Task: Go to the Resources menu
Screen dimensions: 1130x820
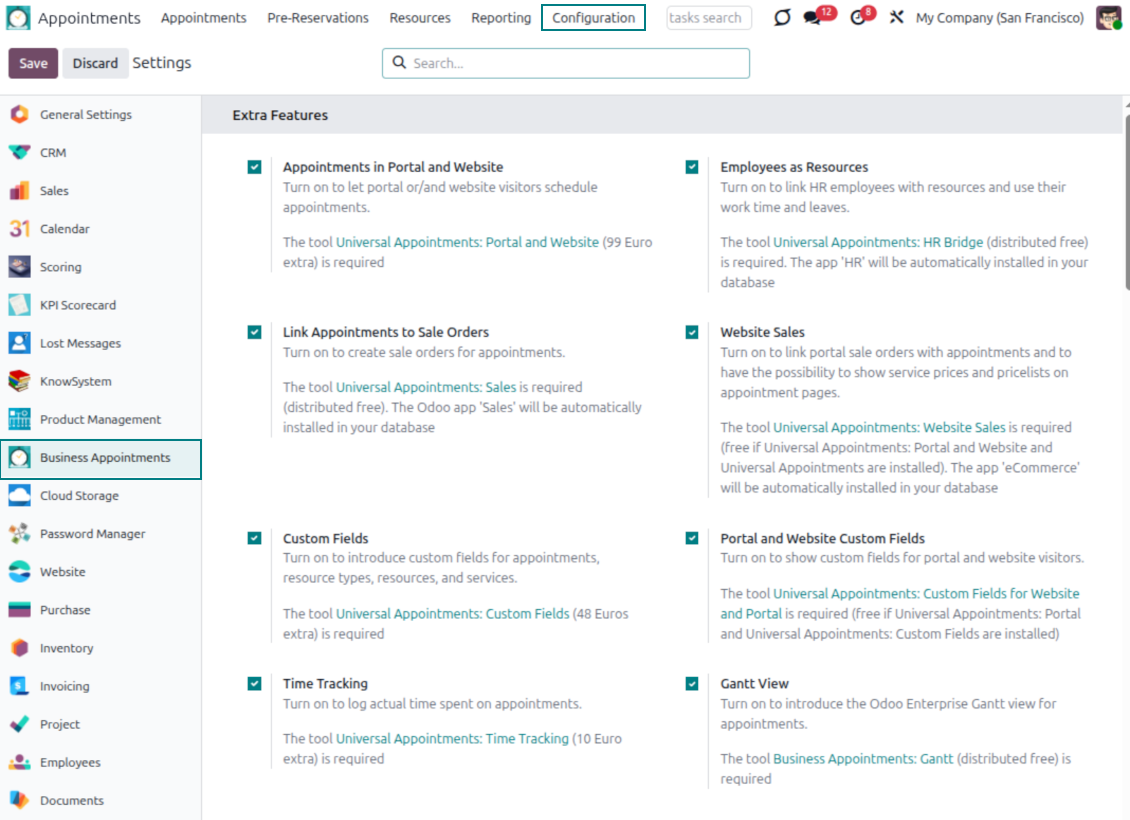Action: tap(420, 18)
